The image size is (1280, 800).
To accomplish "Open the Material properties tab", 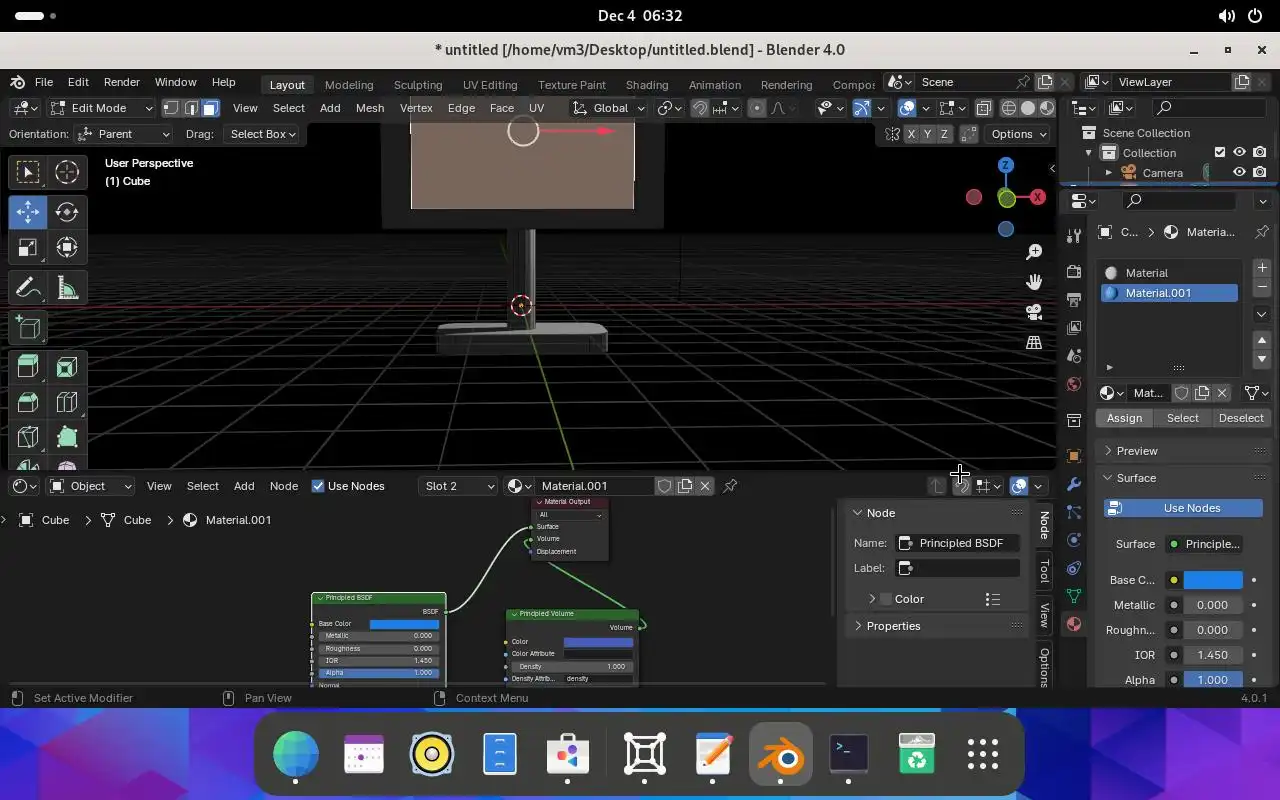I will click(x=1074, y=624).
